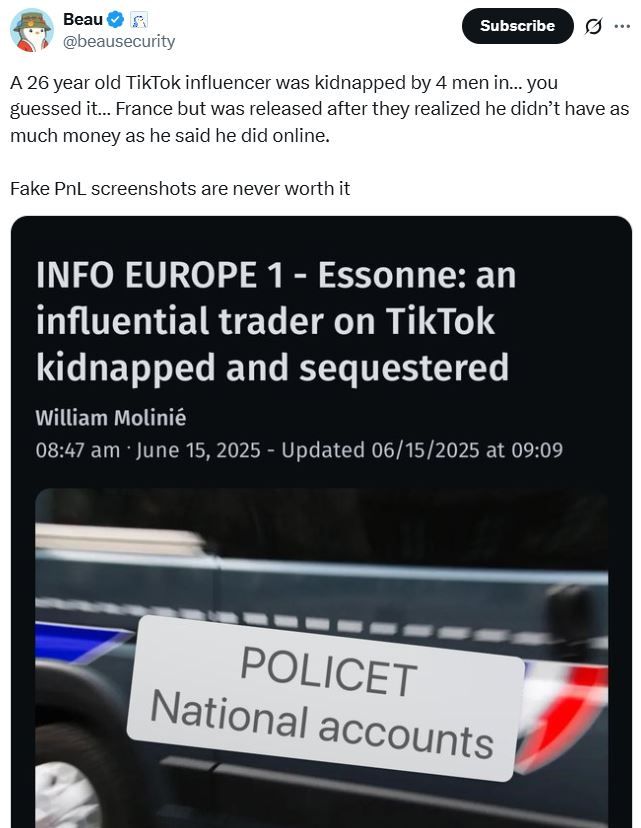Open the @beausecurity handle link
This screenshot has height=828, width=641.
point(119,41)
